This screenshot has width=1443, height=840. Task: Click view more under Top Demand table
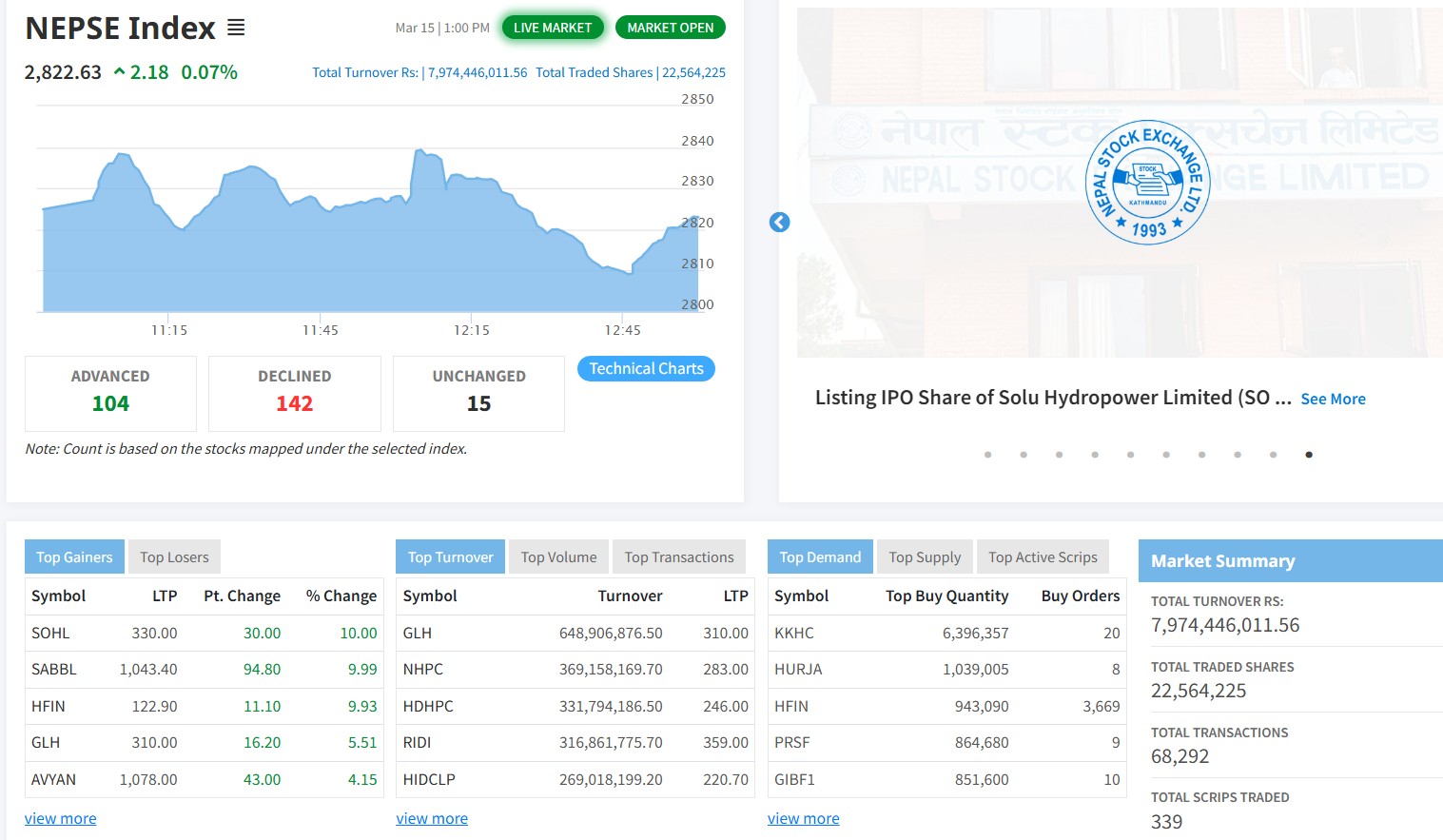pyautogui.click(x=803, y=819)
